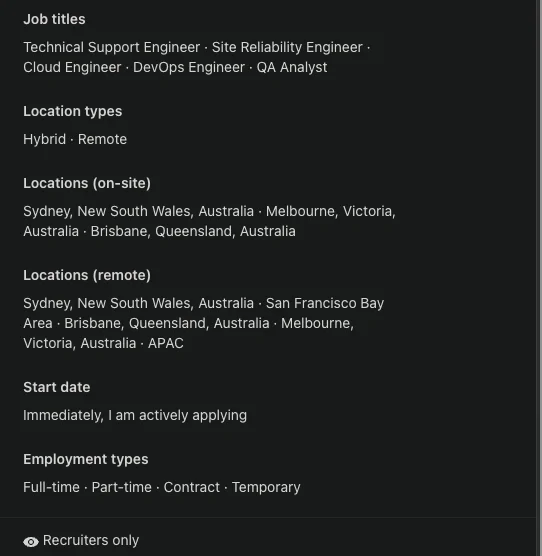This screenshot has width=542, height=556.
Task: Select the Remote location type
Action: coord(102,139)
